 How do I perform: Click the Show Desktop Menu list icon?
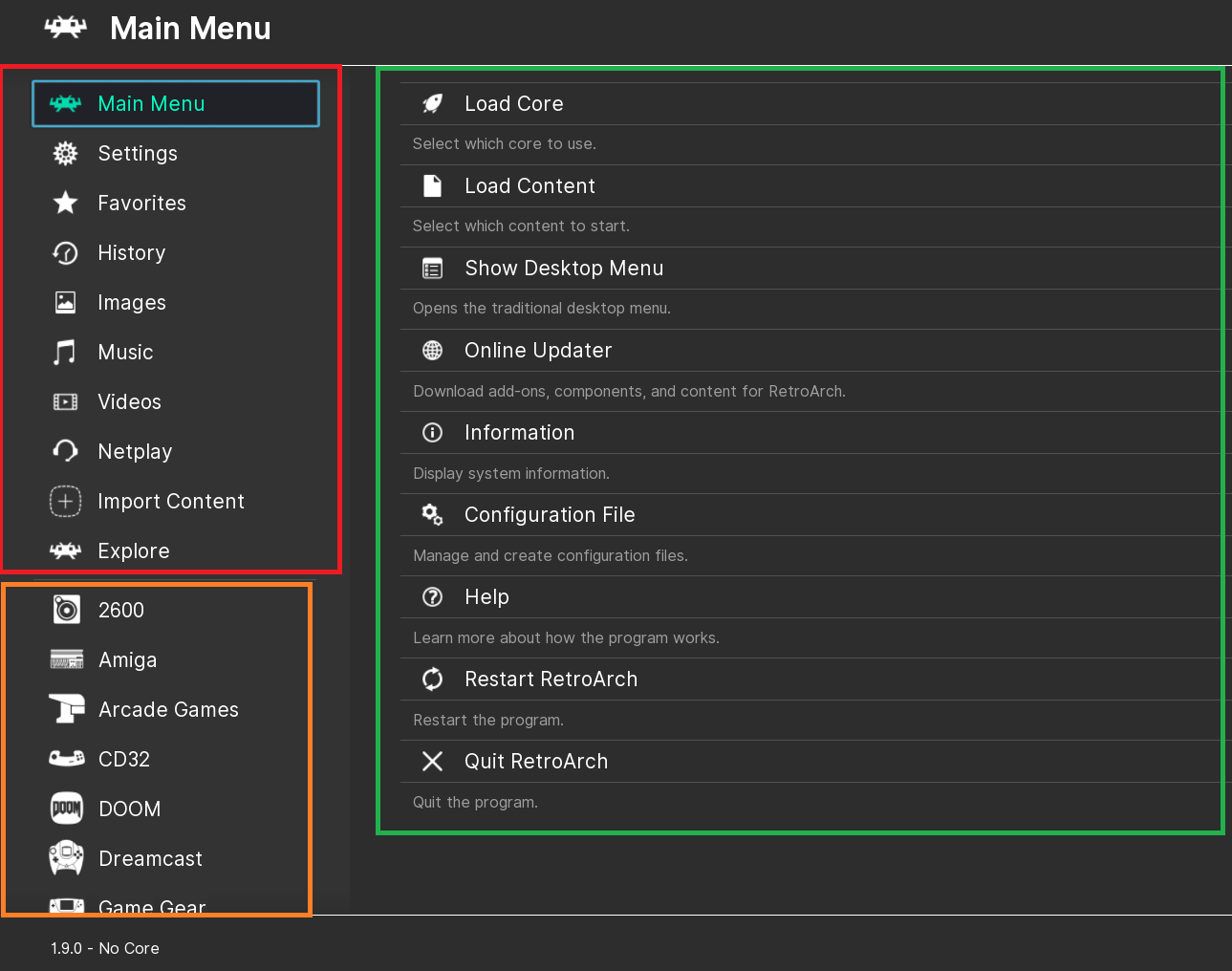432,269
